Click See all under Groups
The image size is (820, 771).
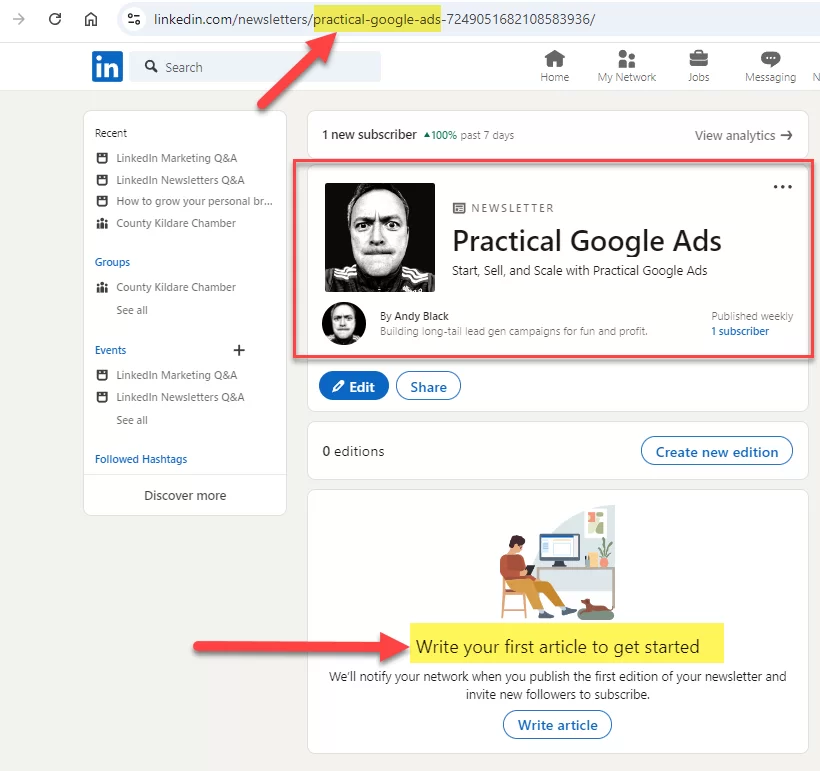[x=132, y=310]
